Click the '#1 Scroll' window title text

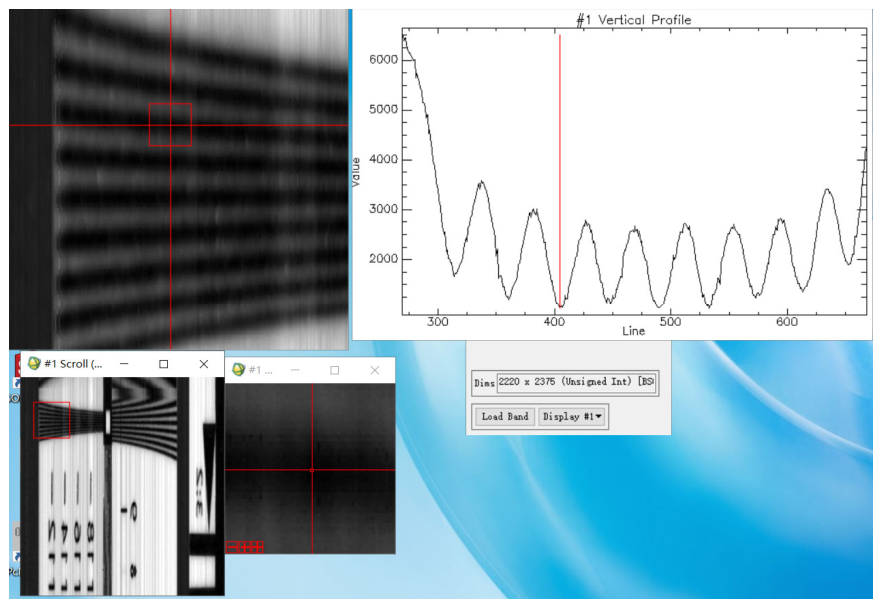pos(73,364)
